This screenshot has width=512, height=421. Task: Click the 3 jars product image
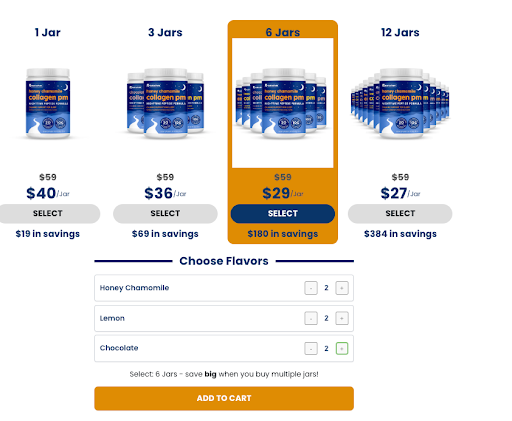165,103
